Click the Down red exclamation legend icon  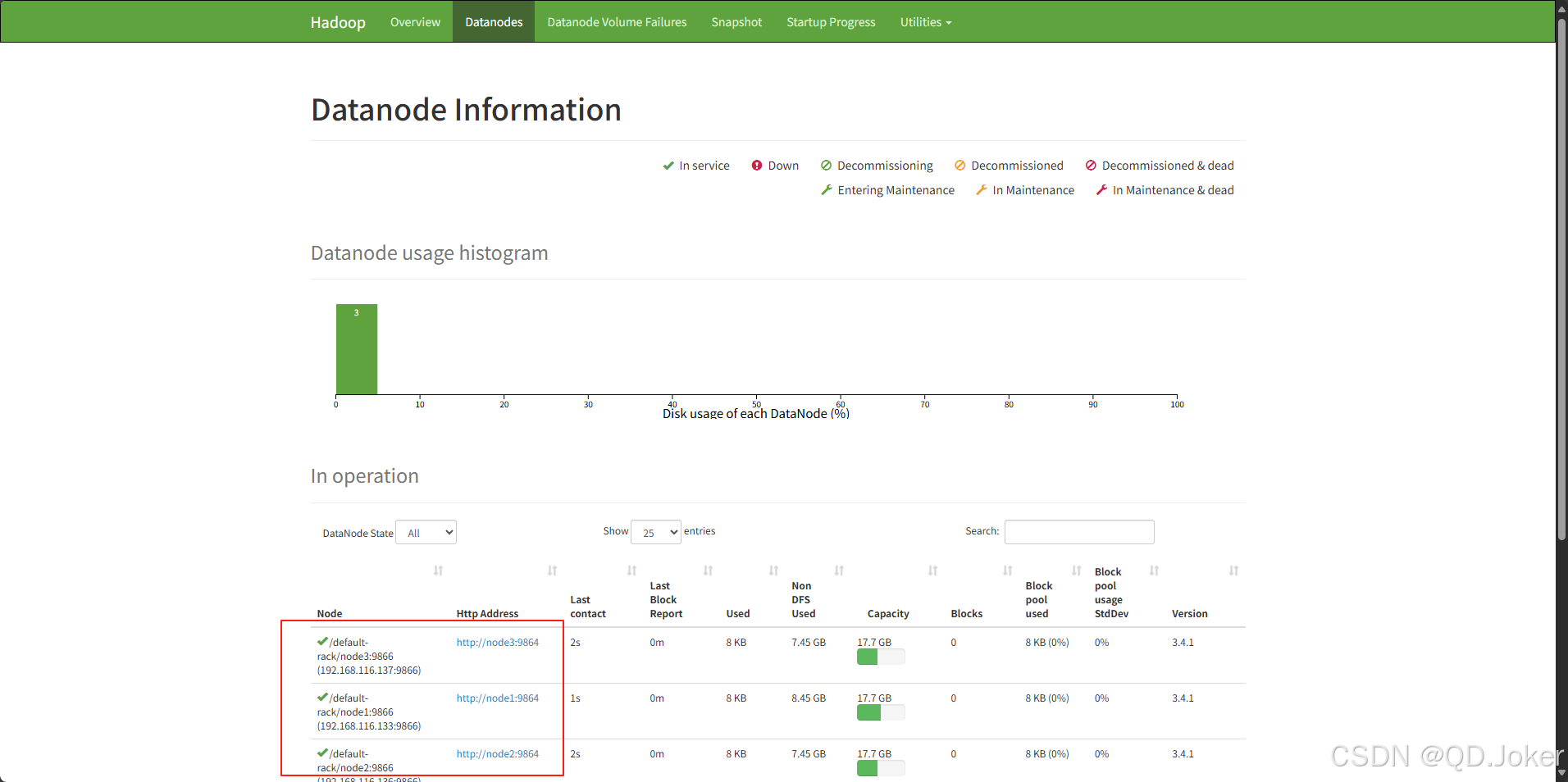click(757, 166)
